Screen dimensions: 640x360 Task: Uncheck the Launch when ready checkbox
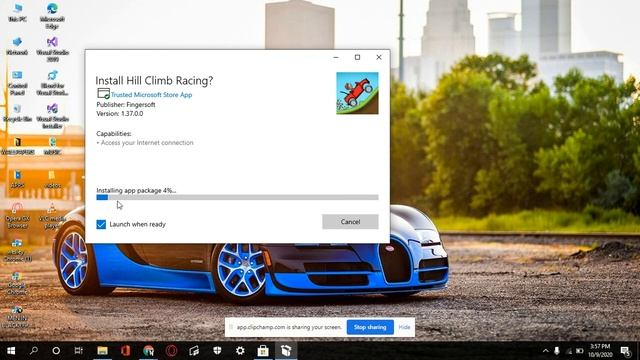[x=101, y=224]
